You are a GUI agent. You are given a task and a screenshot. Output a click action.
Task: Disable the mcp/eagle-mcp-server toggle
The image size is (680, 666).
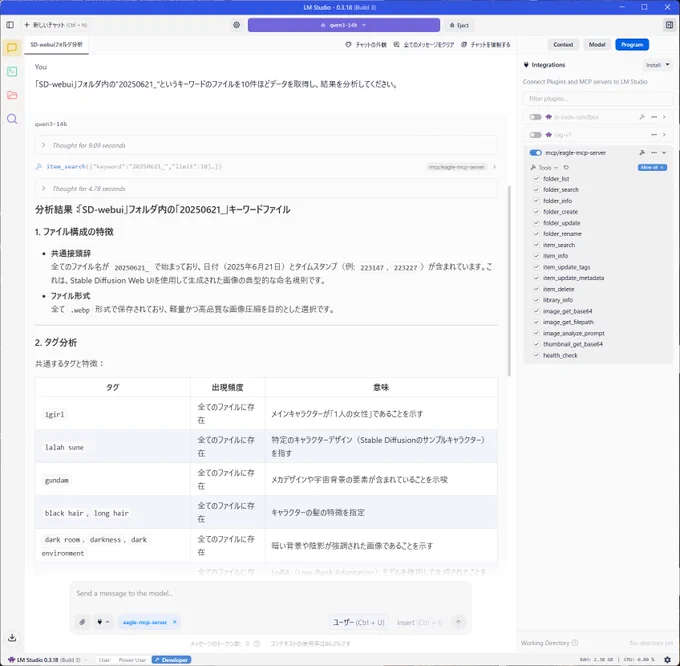pos(535,153)
